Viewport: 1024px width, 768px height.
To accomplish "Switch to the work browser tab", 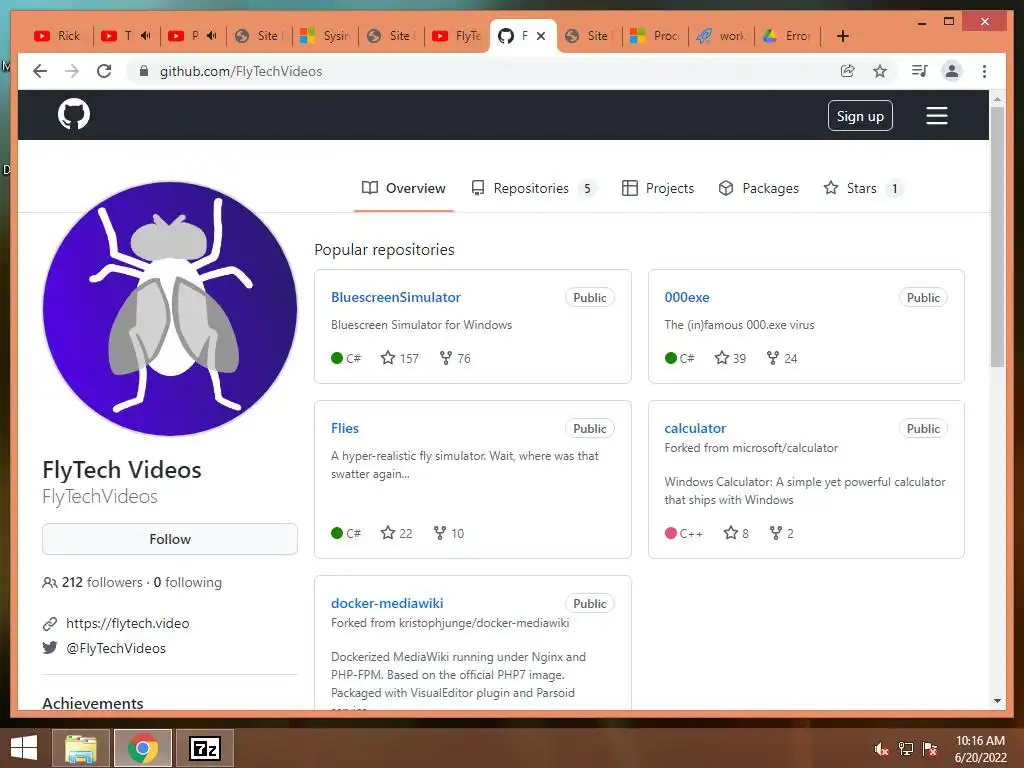I will (721, 36).
